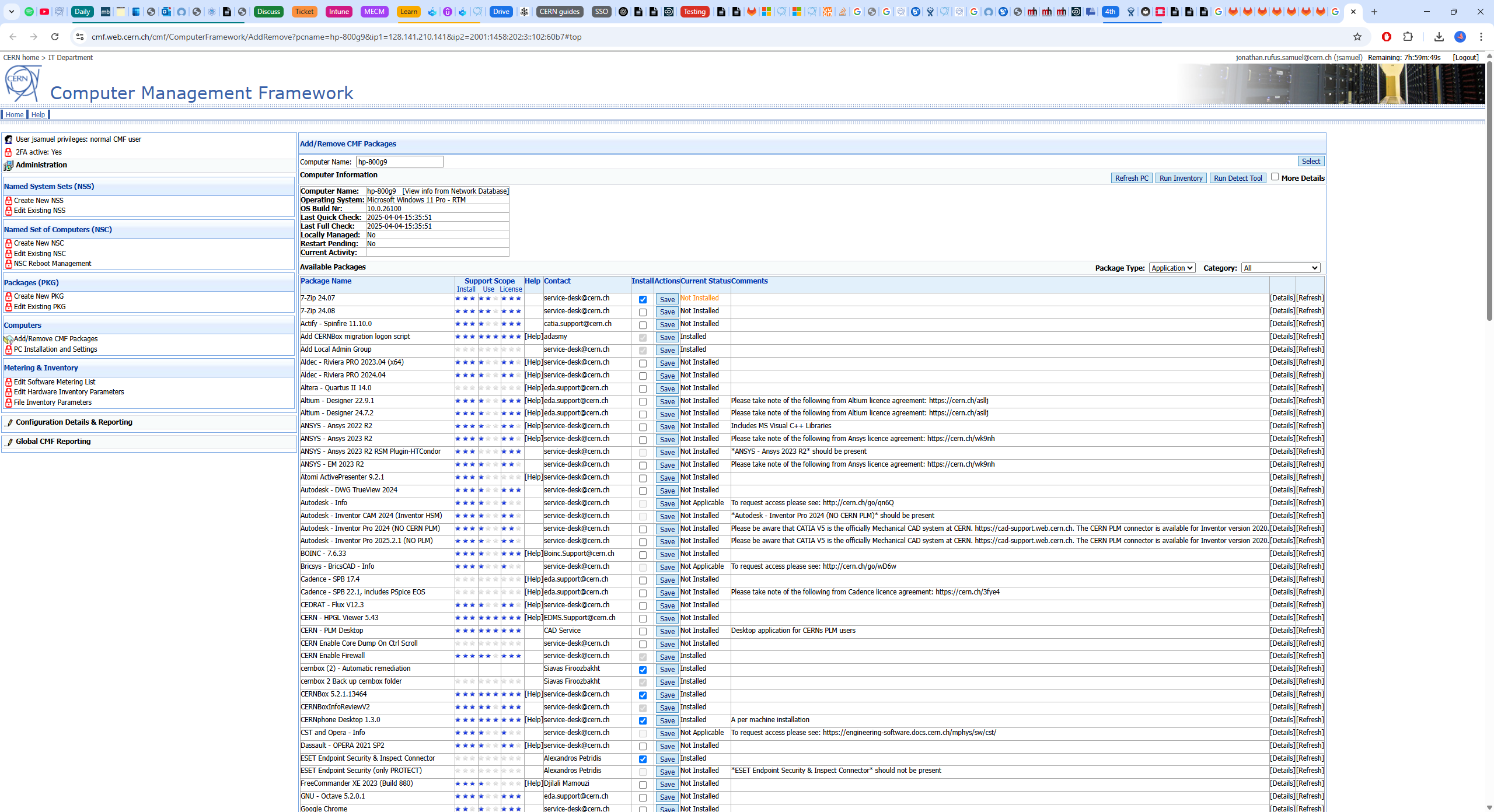Open PC Installation and Settings
The height and width of the screenshot is (812, 1494).
(x=55, y=349)
